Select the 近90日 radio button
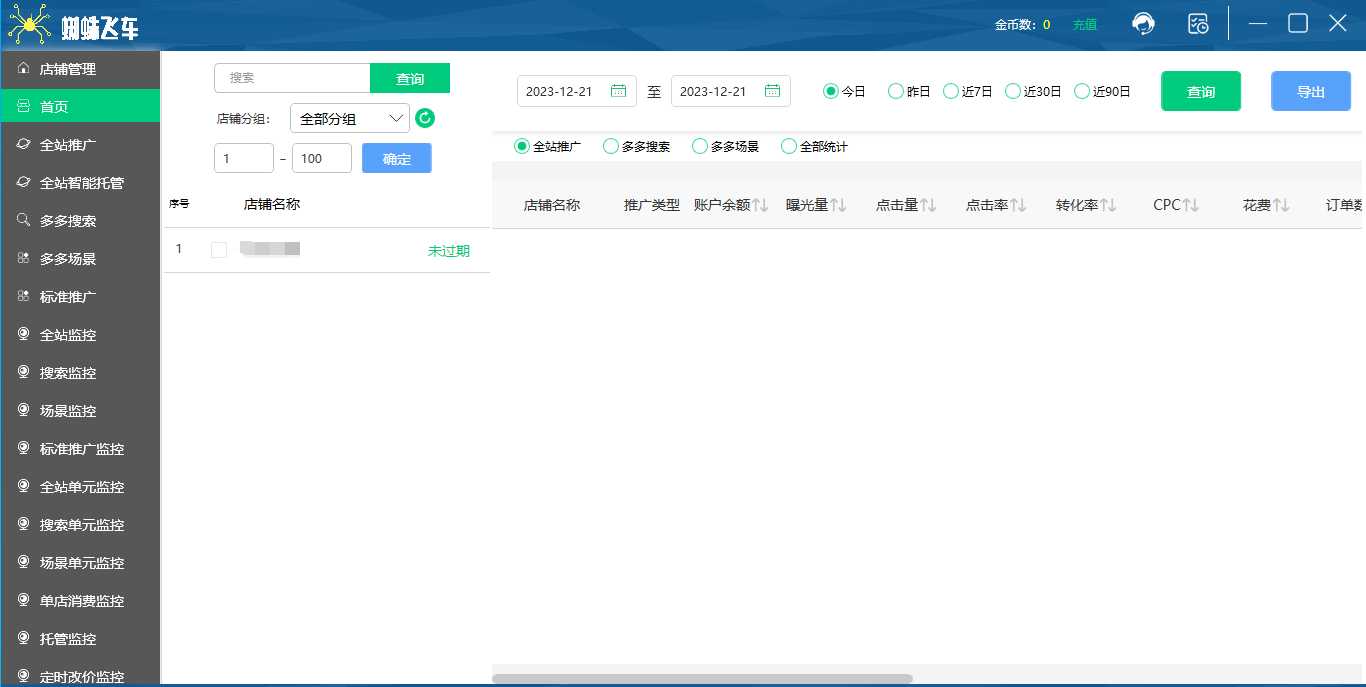 pyautogui.click(x=1082, y=91)
